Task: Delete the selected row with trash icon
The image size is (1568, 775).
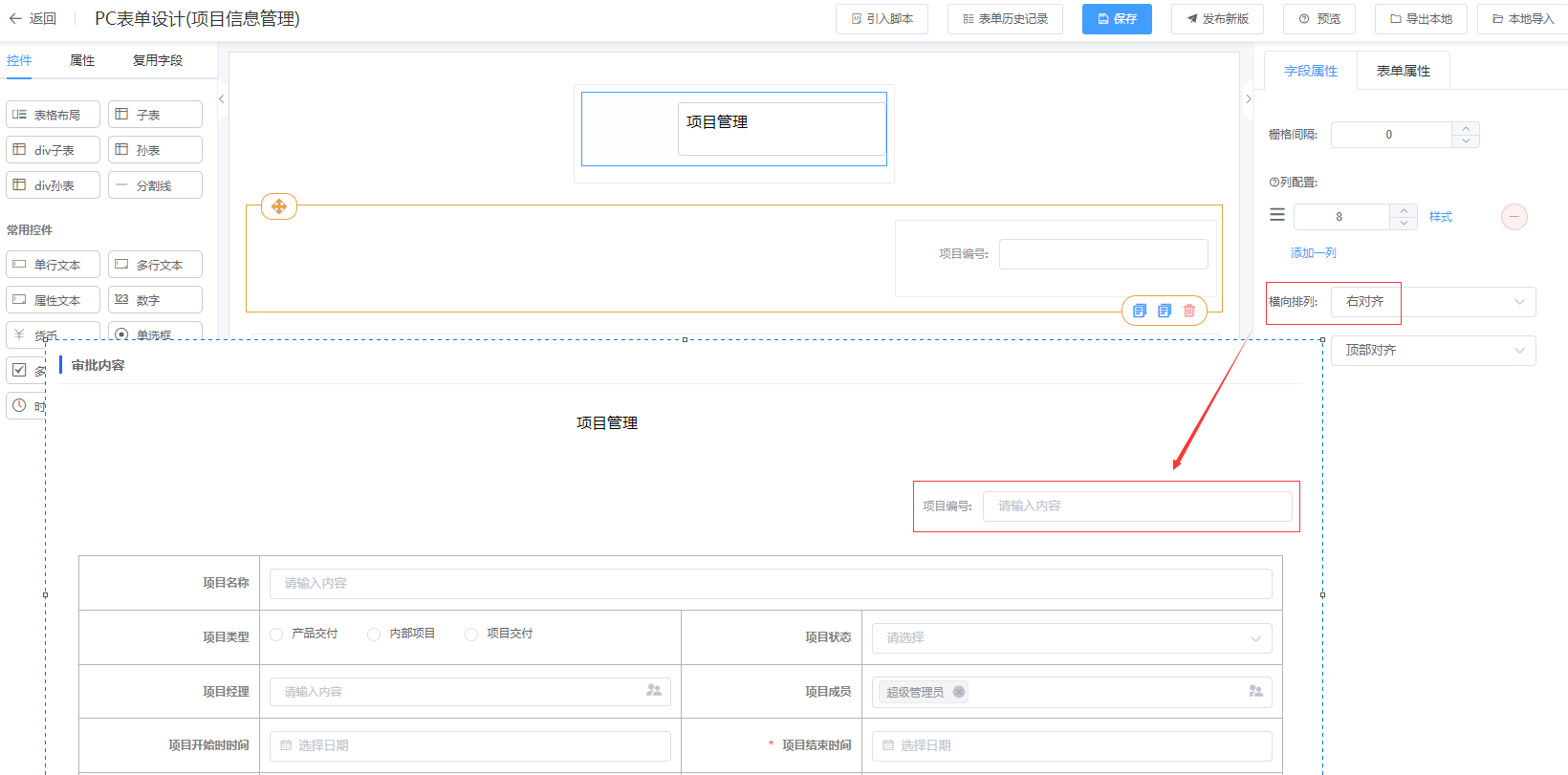Action: coord(1189,311)
